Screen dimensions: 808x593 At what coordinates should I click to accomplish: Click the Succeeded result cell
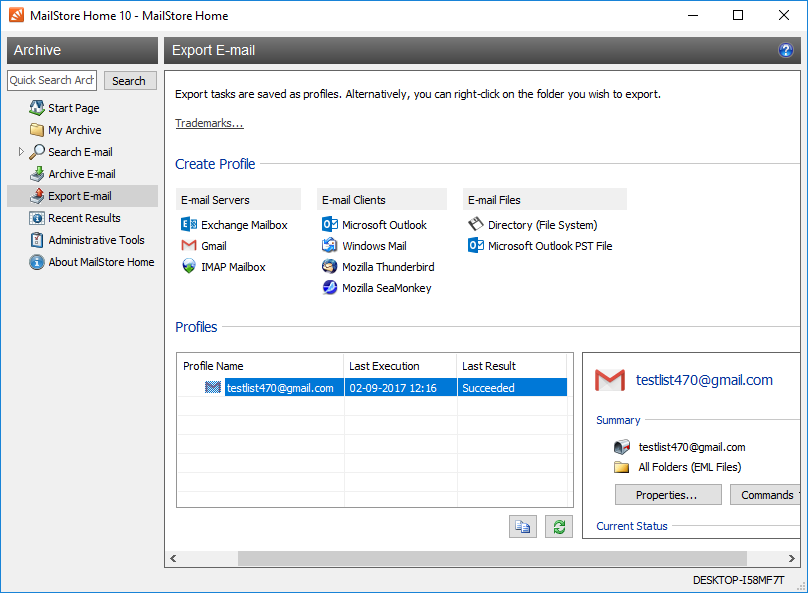[512, 387]
